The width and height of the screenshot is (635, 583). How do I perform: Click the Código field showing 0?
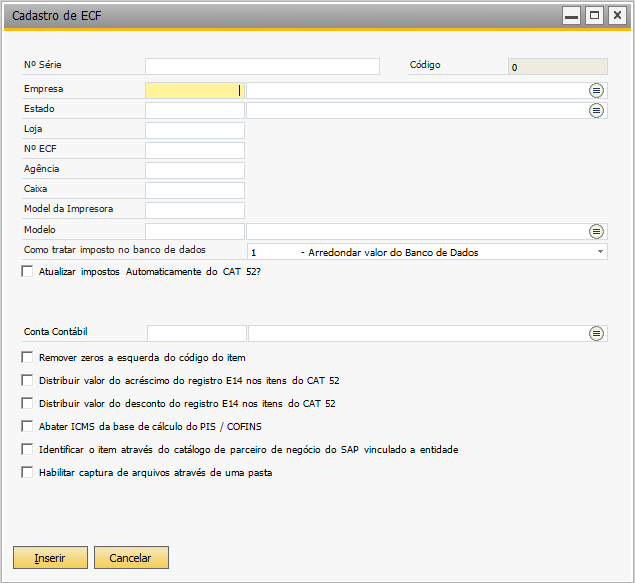[x=558, y=67]
